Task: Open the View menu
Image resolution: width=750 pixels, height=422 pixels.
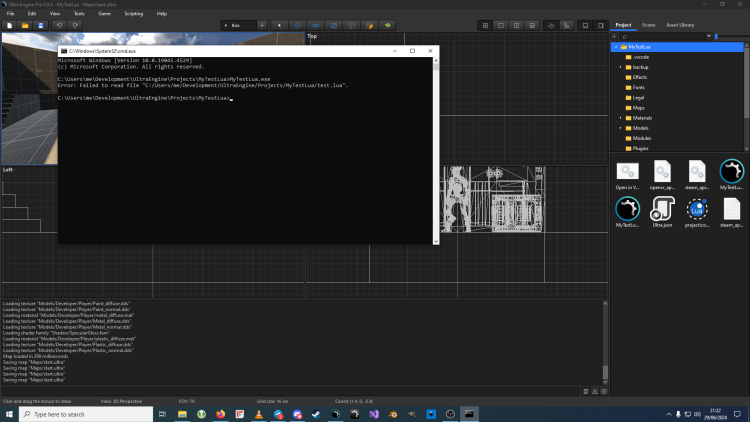Action: pyautogui.click(x=55, y=14)
